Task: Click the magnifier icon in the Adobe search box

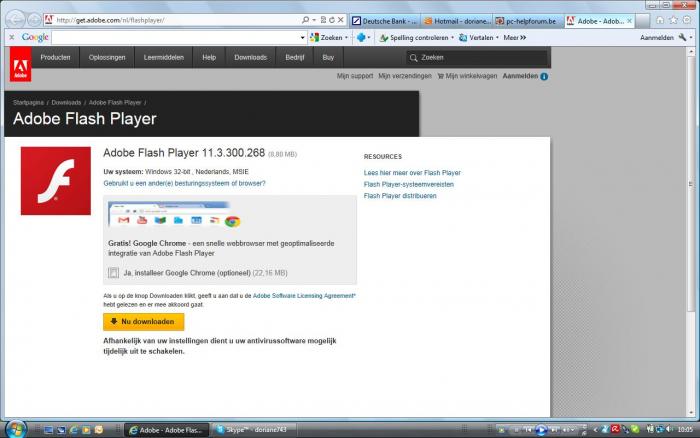Action: (413, 58)
